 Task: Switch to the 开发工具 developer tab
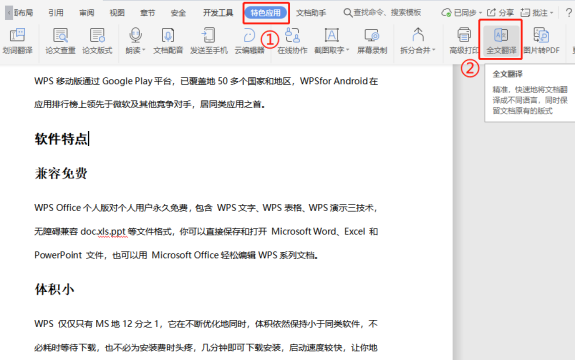click(x=218, y=13)
